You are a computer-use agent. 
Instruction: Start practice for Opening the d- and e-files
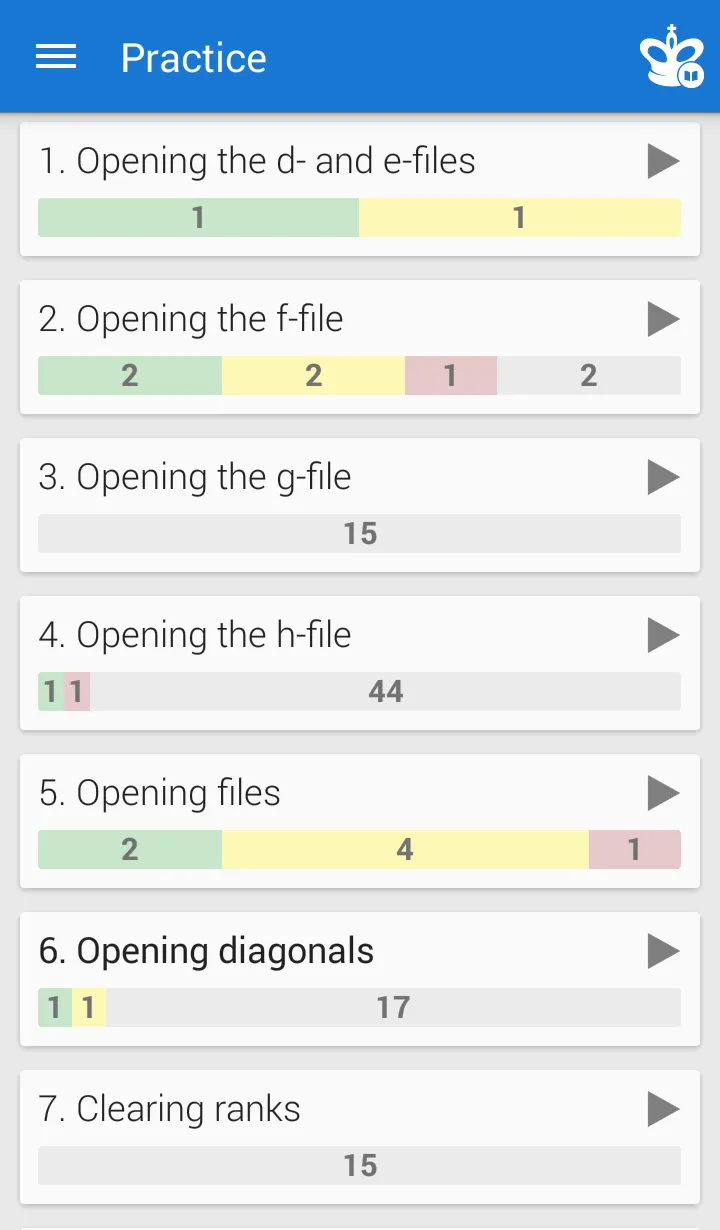point(663,161)
